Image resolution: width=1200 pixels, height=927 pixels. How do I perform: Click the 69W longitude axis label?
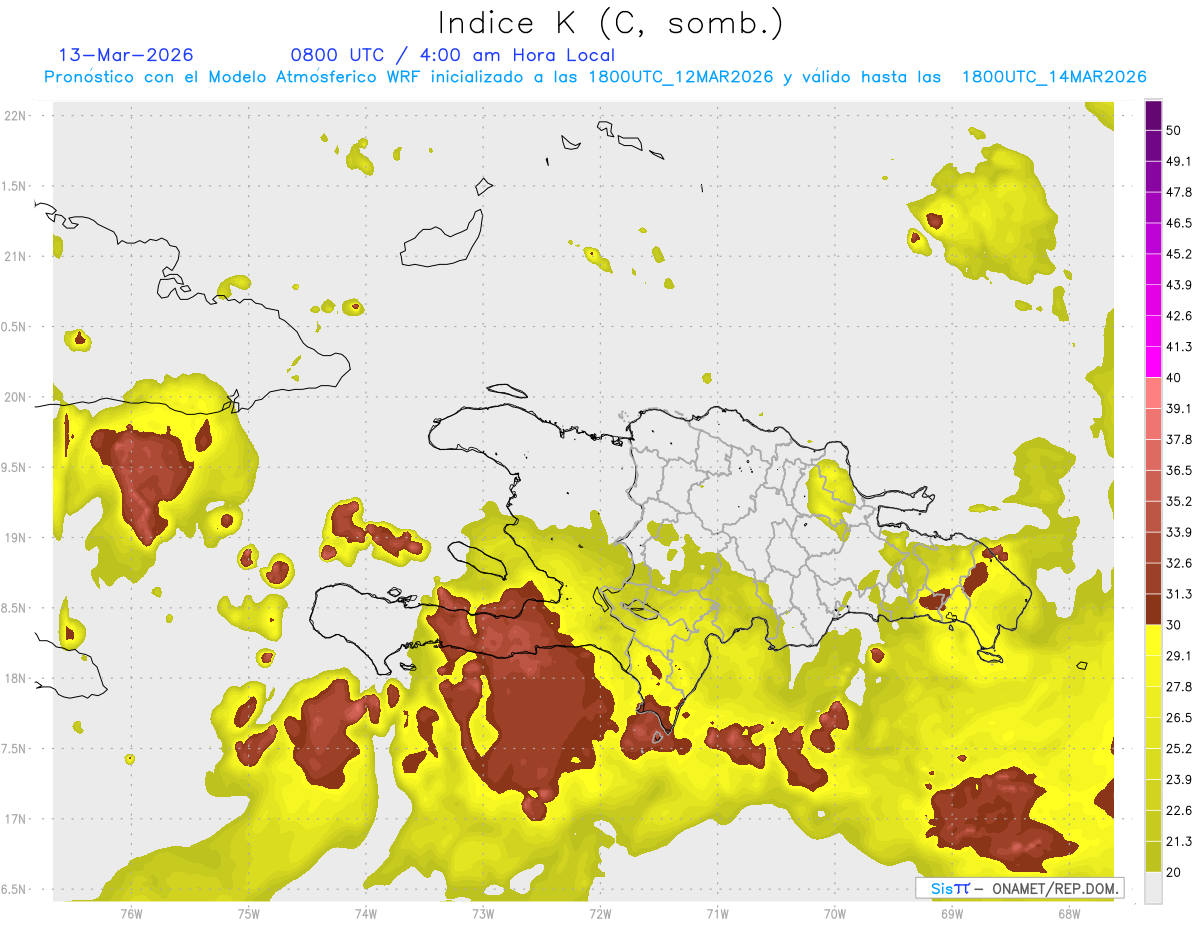pyautogui.click(x=952, y=913)
